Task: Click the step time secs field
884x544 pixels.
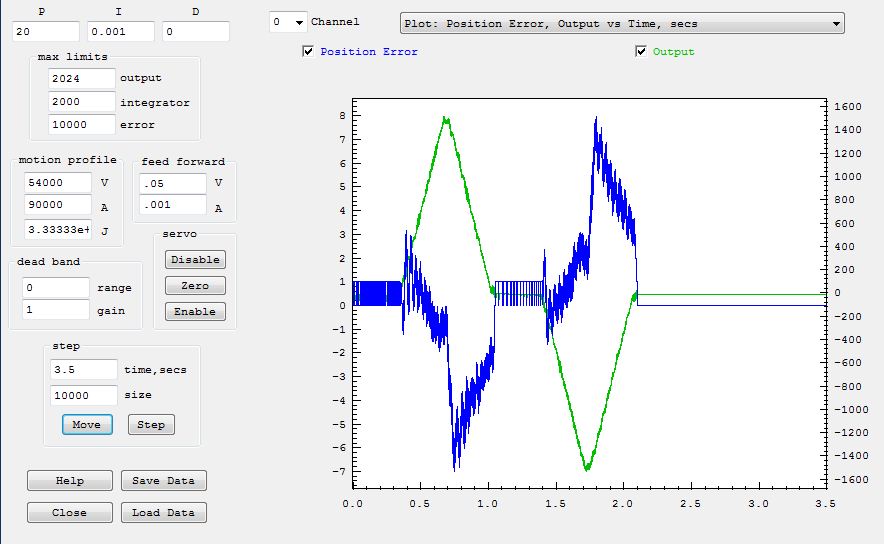Action: pos(82,369)
